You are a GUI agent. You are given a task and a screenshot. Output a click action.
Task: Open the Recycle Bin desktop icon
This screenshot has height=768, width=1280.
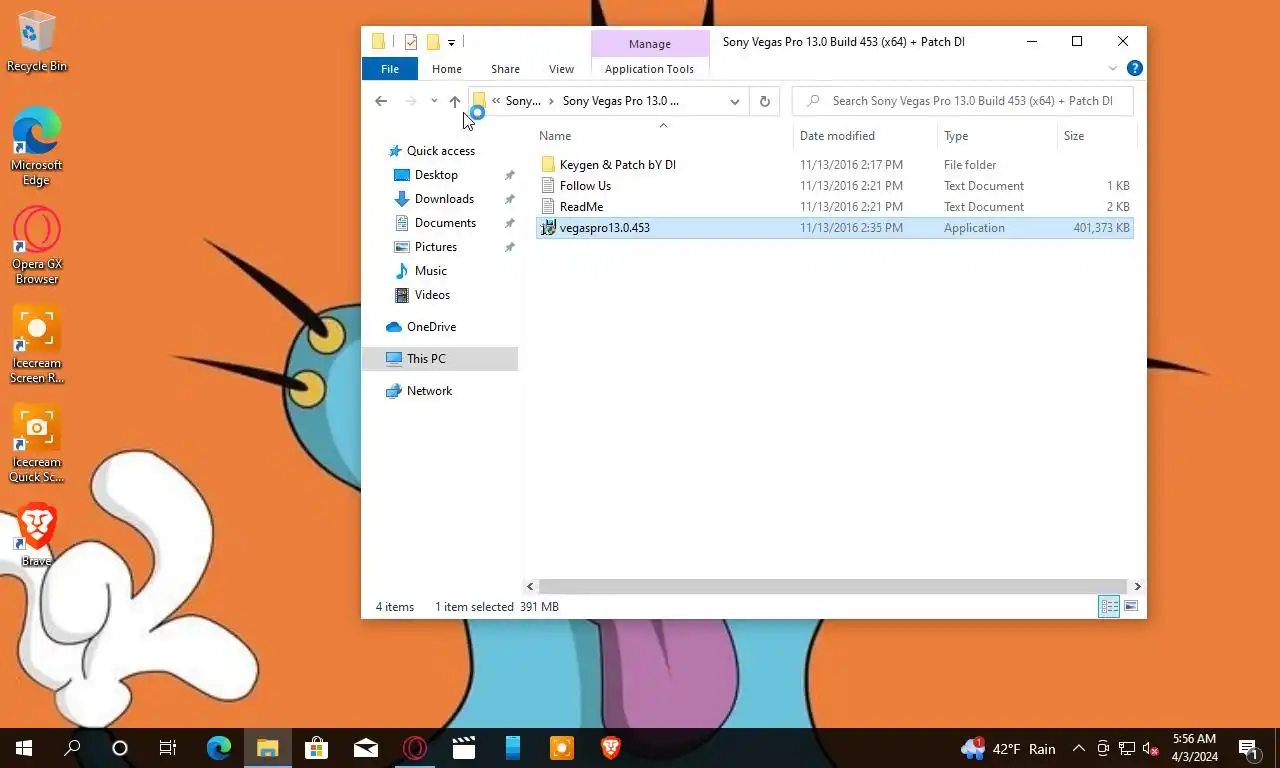36,42
